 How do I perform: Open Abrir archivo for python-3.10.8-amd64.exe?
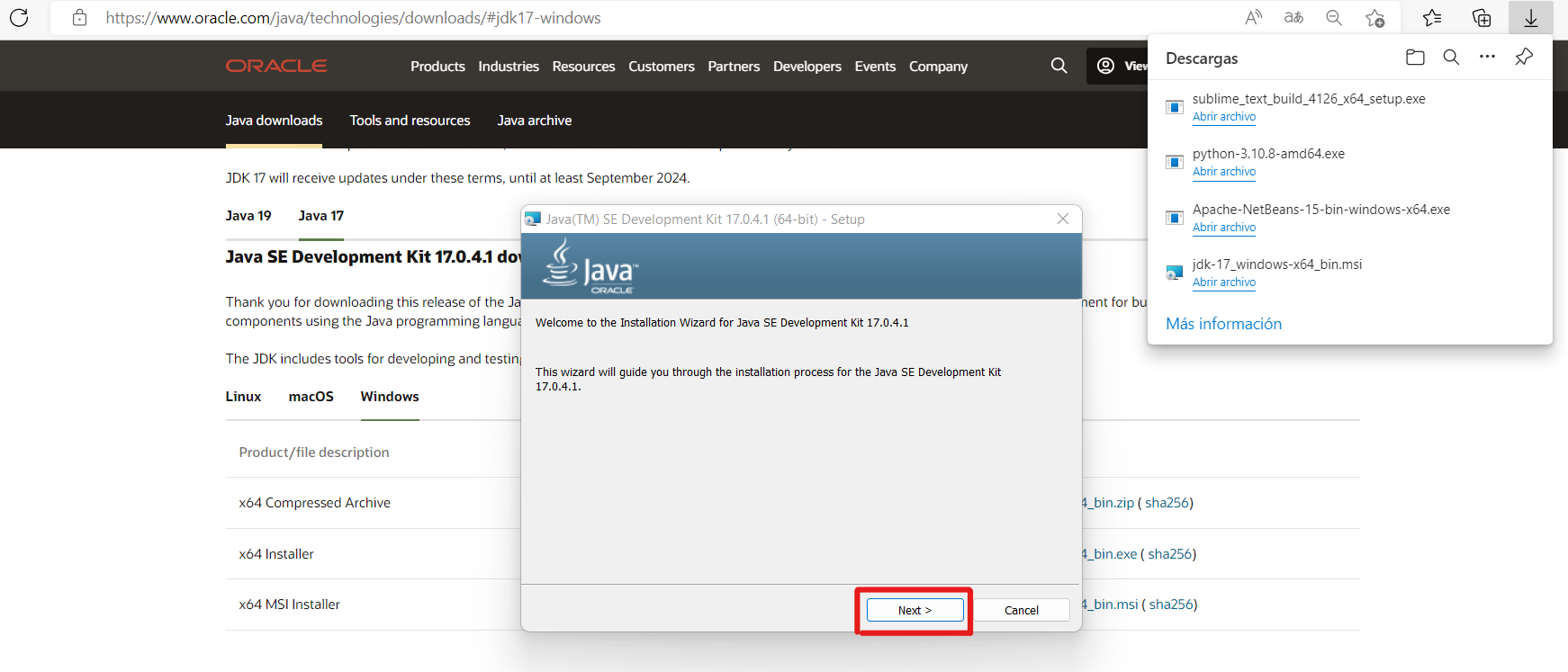click(x=1224, y=172)
